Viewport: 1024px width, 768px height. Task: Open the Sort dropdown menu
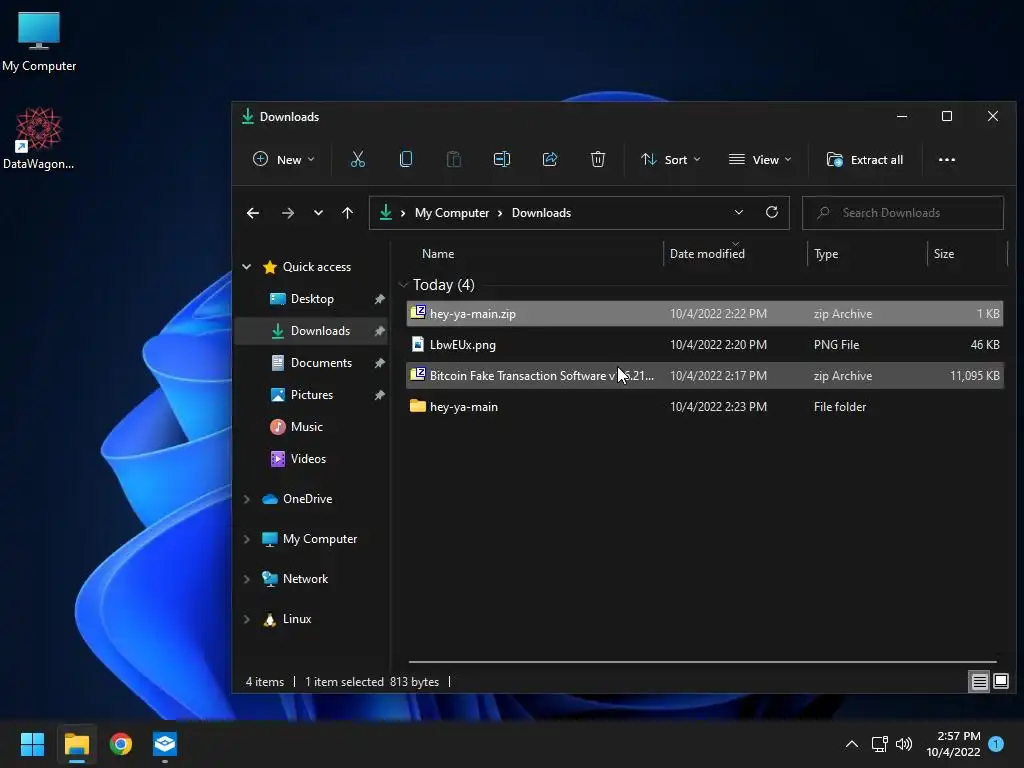[671, 159]
